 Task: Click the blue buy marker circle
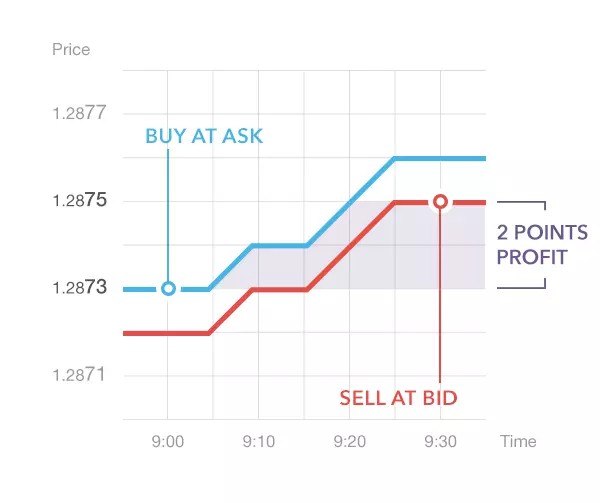click(168, 288)
